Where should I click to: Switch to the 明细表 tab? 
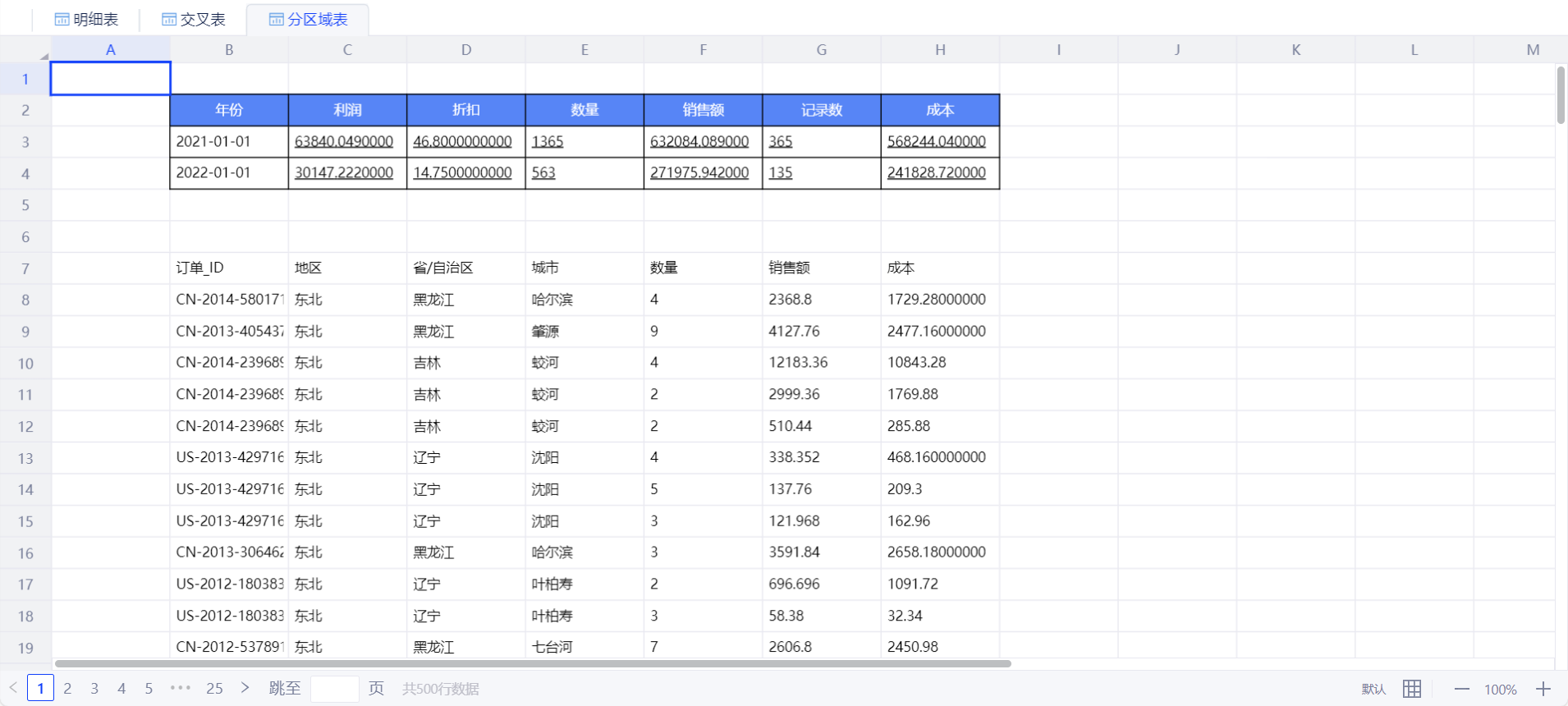click(87, 19)
